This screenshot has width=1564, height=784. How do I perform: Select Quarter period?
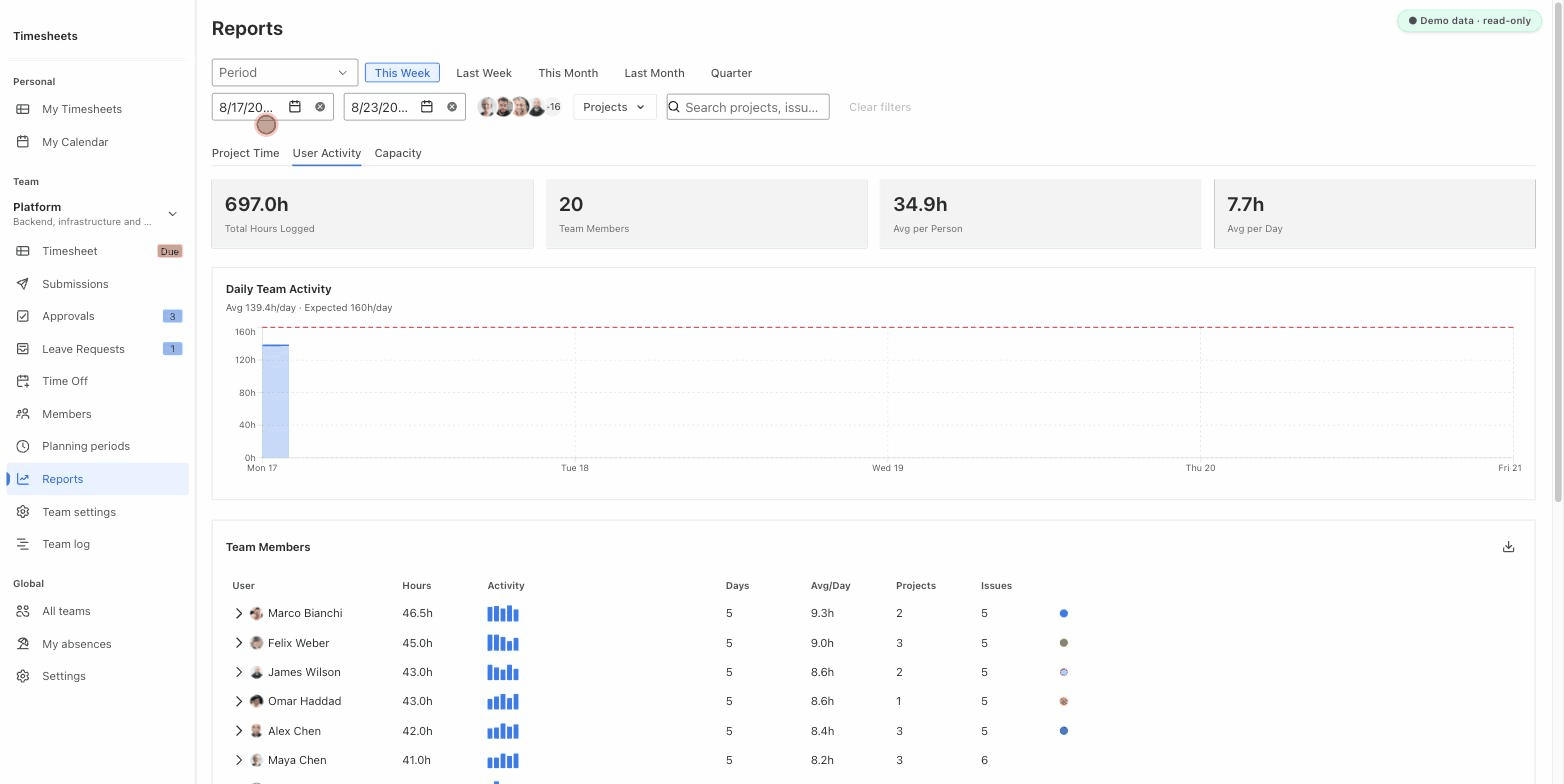[731, 73]
